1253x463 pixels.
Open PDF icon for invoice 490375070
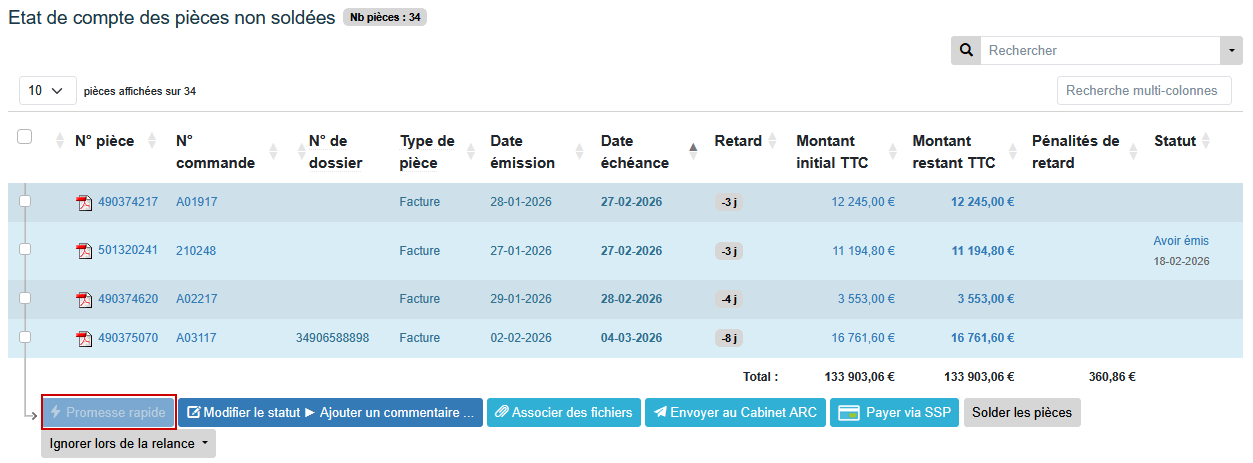[x=84, y=339]
